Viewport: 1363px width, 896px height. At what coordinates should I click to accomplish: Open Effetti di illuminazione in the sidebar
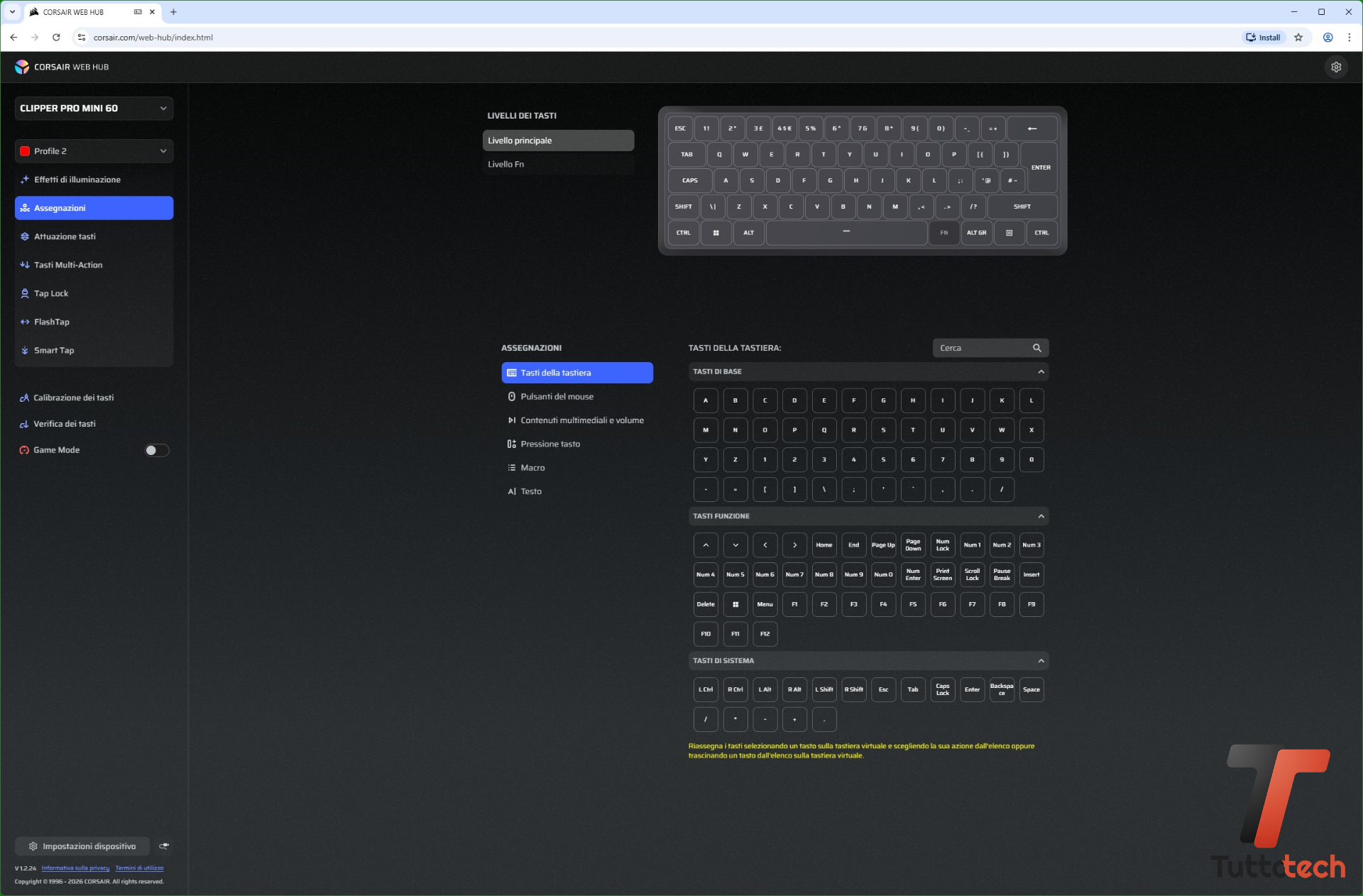click(94, 180)
